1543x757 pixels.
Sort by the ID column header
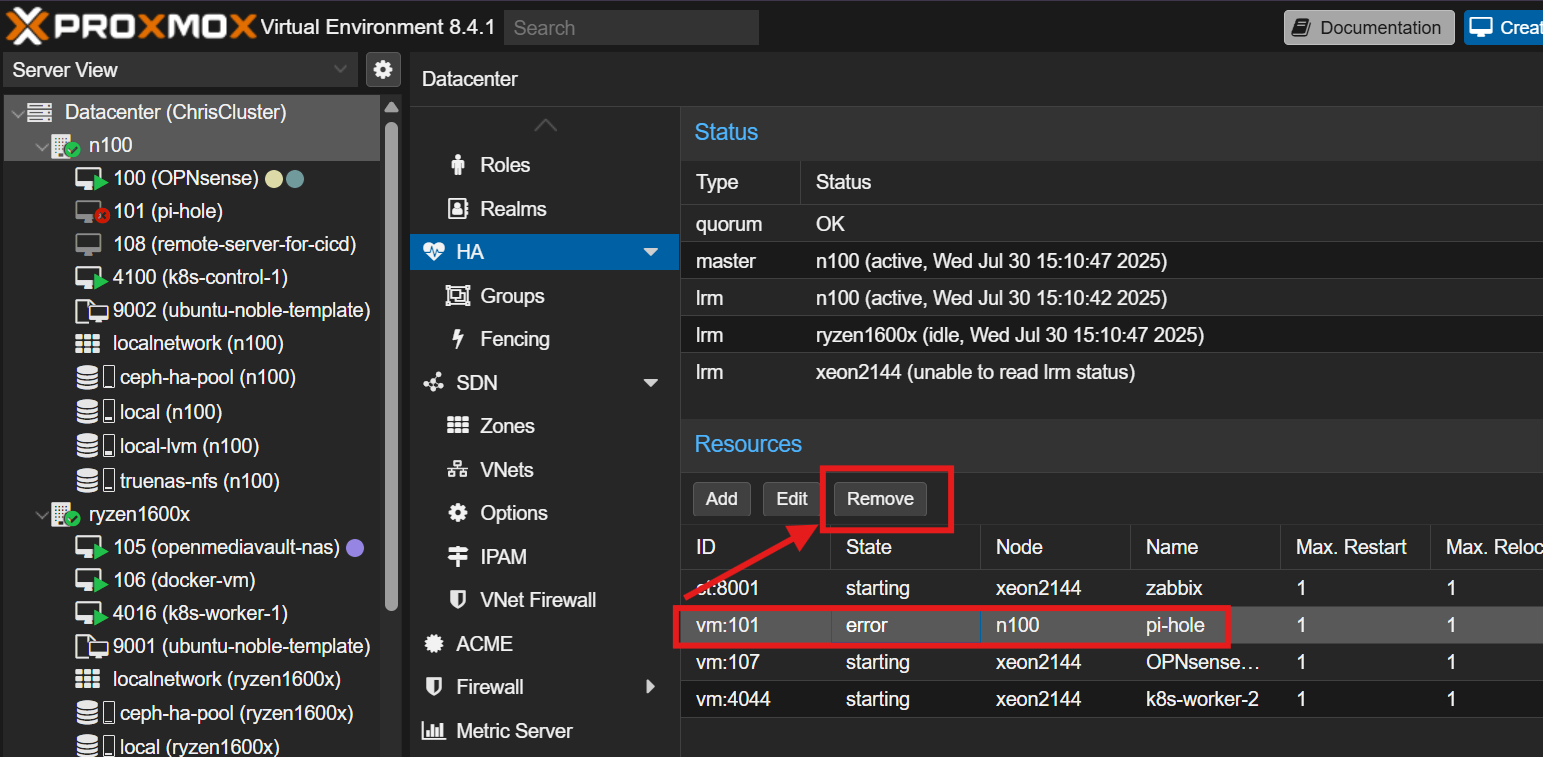(756, 547)
